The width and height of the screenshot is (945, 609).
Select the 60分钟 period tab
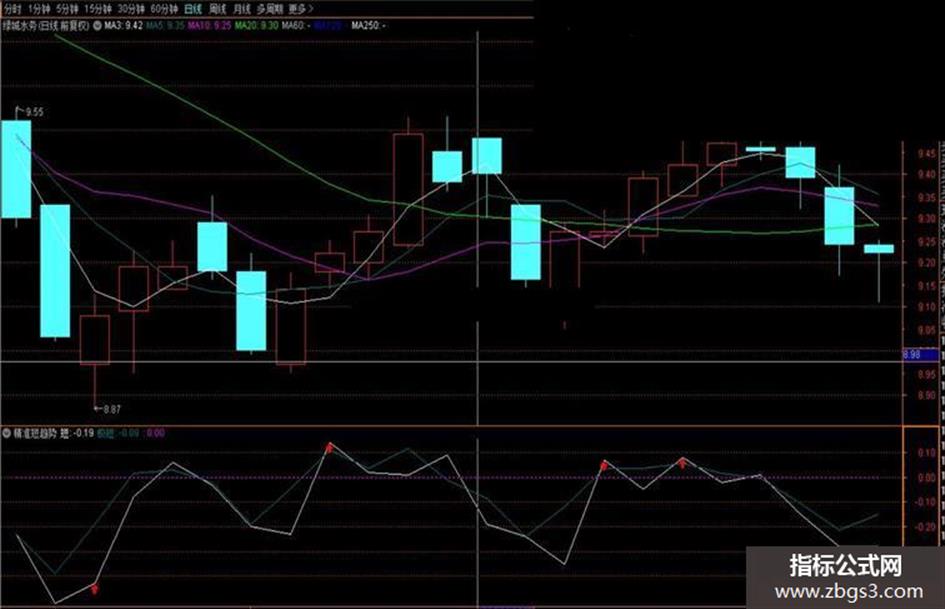(164, 9)
